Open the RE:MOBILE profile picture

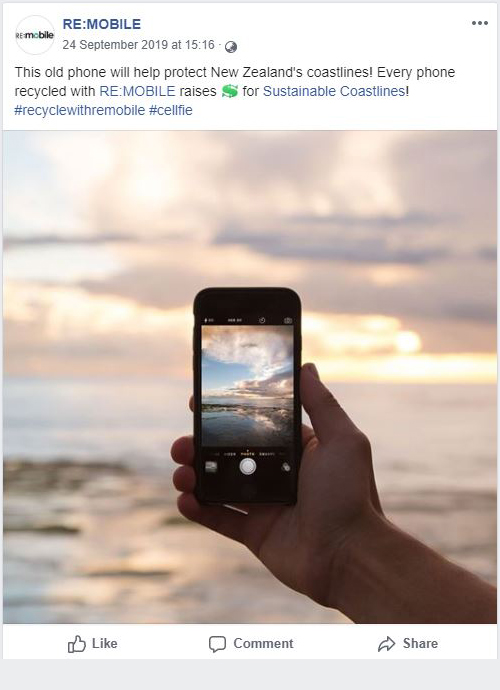pos(35,35)
